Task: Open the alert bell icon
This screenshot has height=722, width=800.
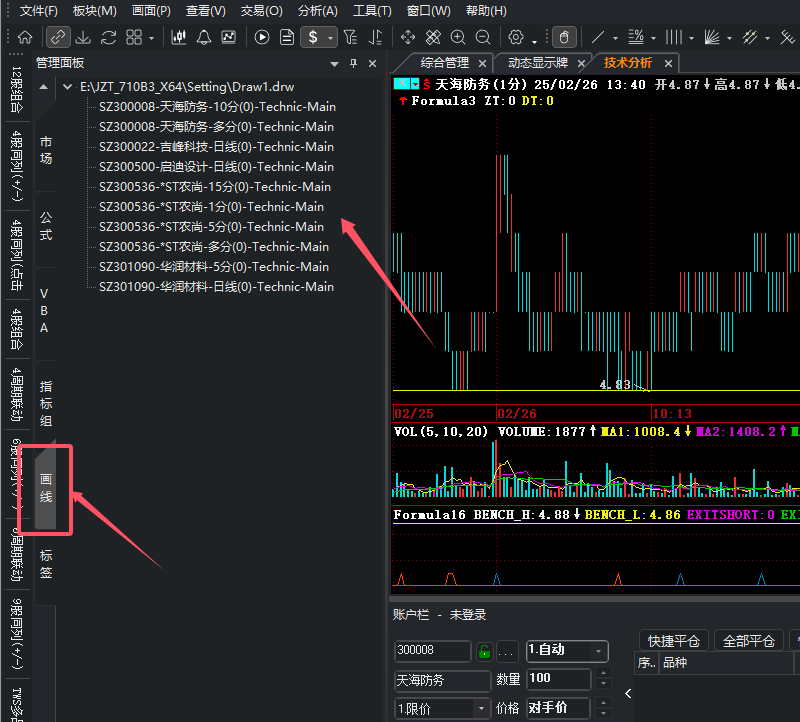Action: point(204,37)
